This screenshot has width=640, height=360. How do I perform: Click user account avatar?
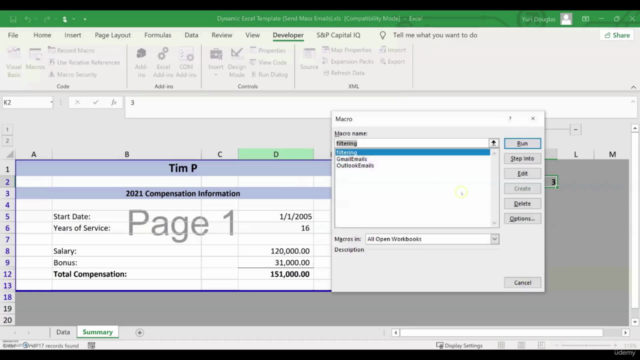click(x=566, y=19)
